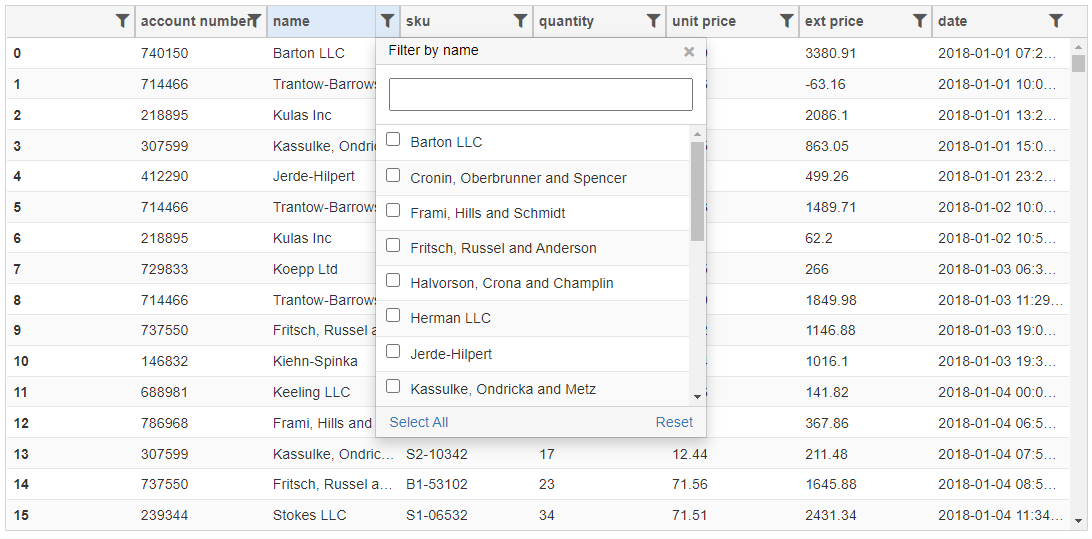Click Select All in filter popup
This screenshot has width=1092, height=539.
pyautogui.click(x=419, y=422)
